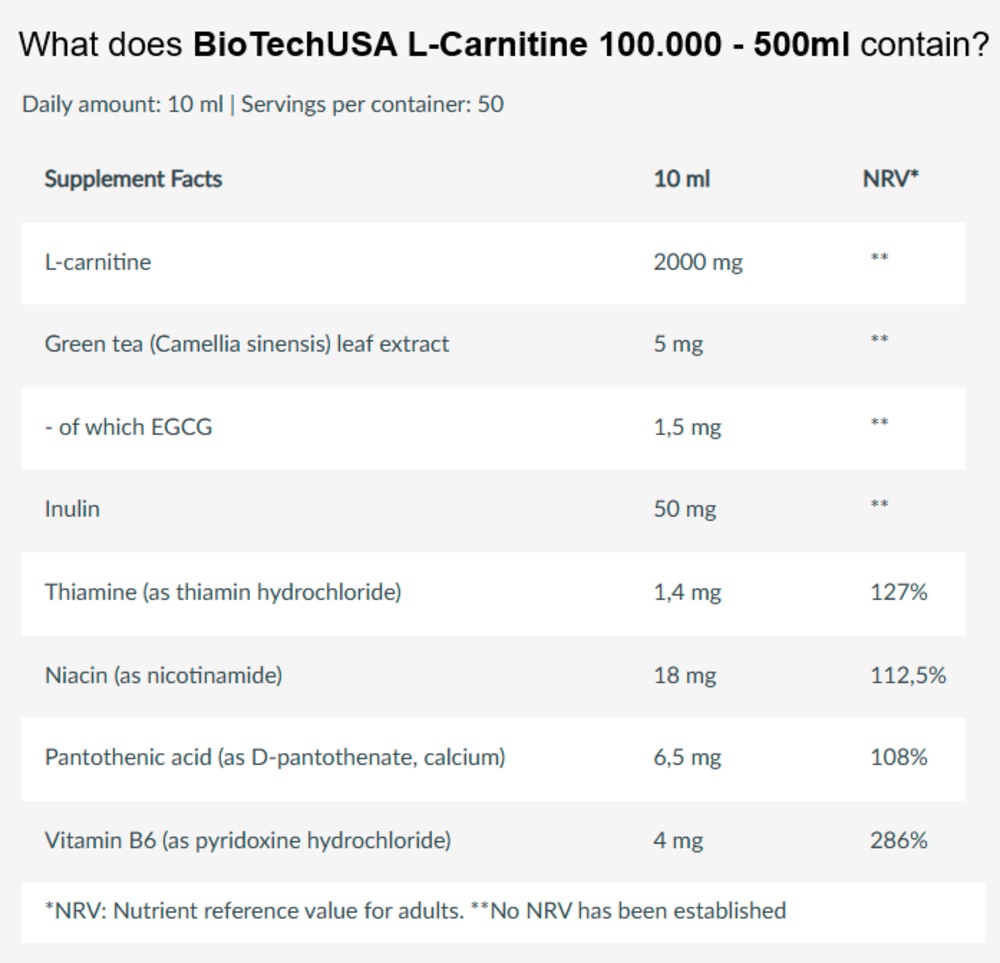Select the L-carnitine row label
Viewport: 1000px width, 963px height.
[98, 262]
